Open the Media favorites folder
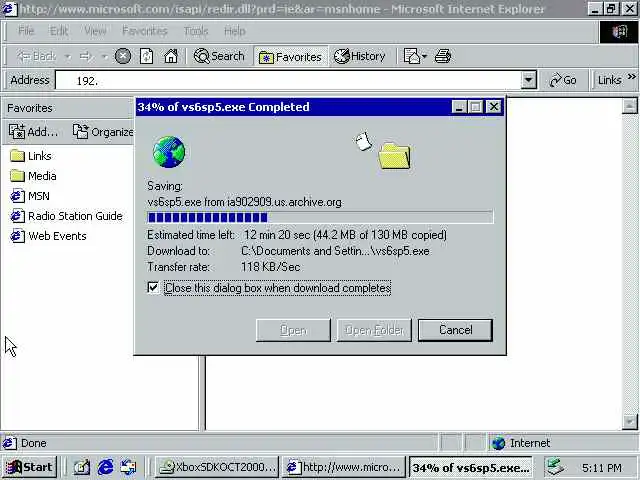This screenshot has width=640, height=480. click(x=33, y=176)
